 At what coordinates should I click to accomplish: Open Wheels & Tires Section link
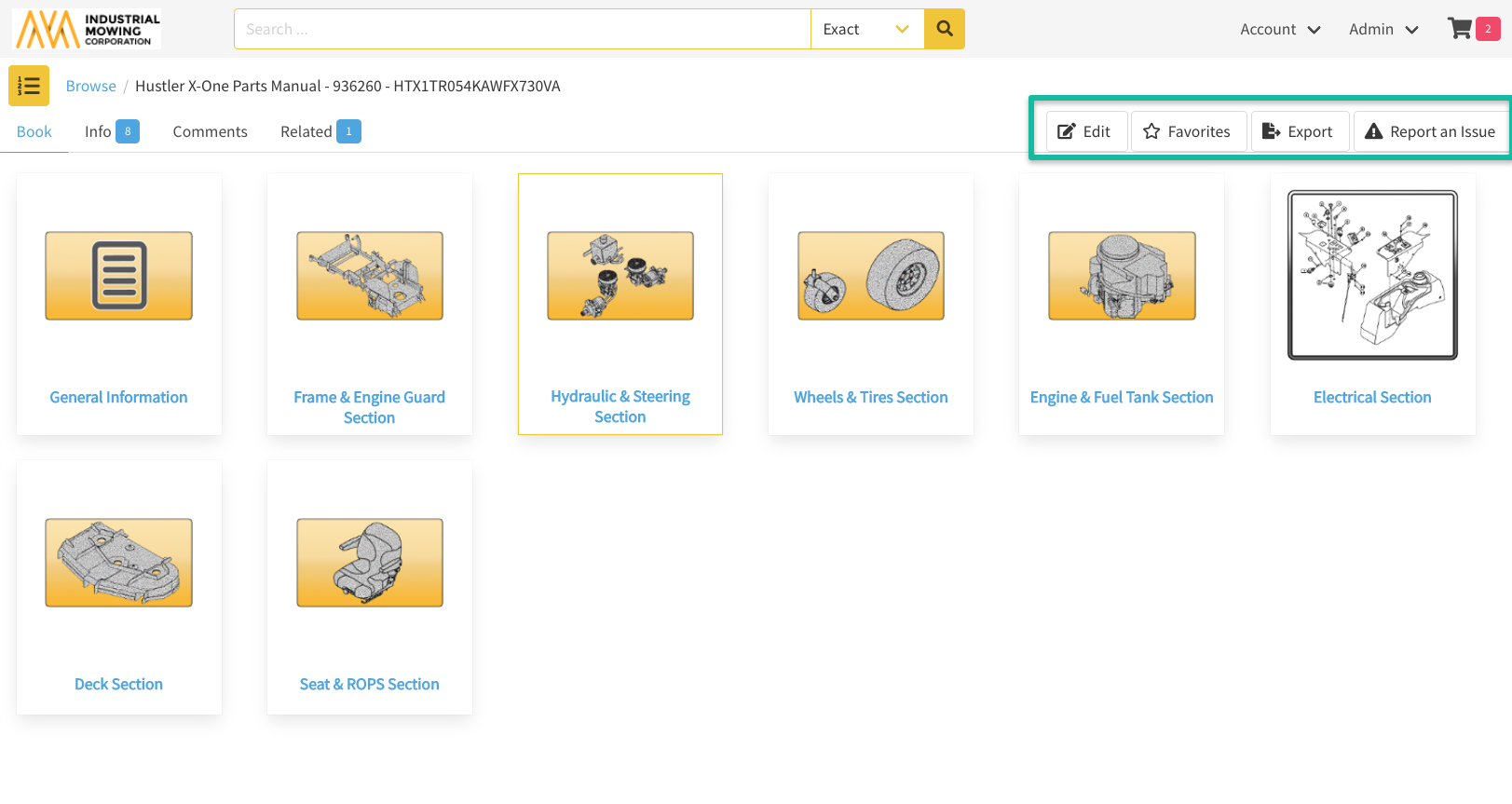870,397
